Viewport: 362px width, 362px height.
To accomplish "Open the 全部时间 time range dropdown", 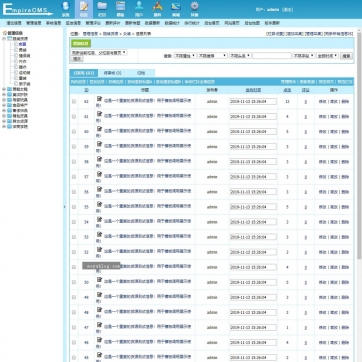I will coord(327,56).
